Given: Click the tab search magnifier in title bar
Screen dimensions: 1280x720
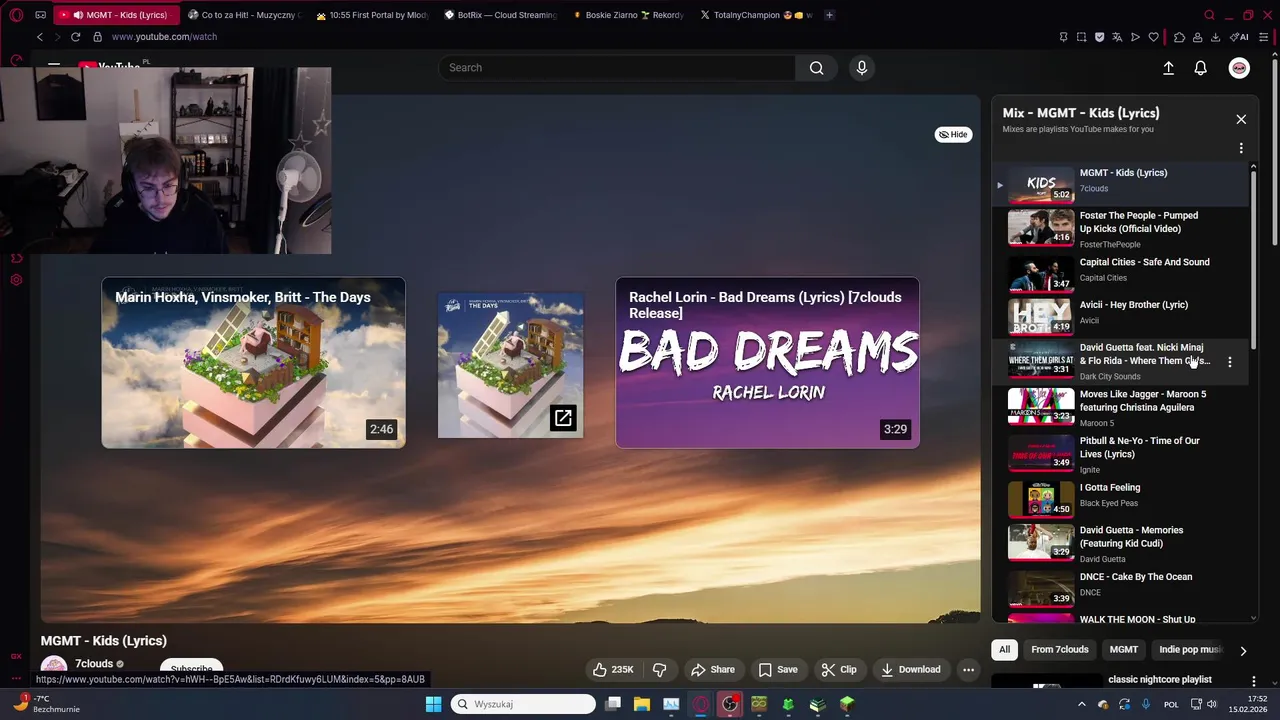Looking at the screenshot, I should point(1209,15).
